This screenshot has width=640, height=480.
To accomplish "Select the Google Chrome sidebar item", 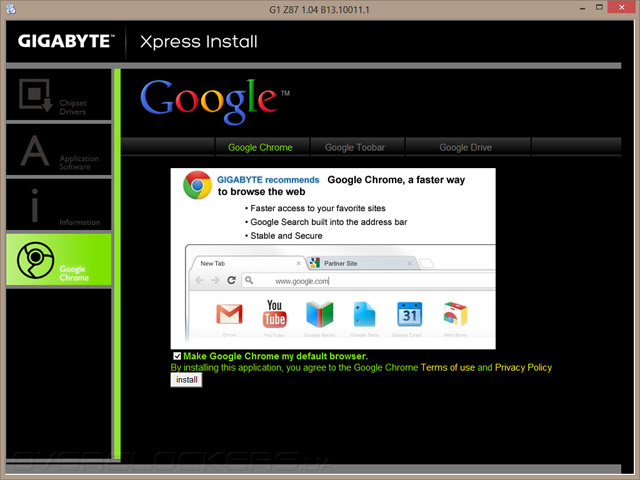I will 59,259.
